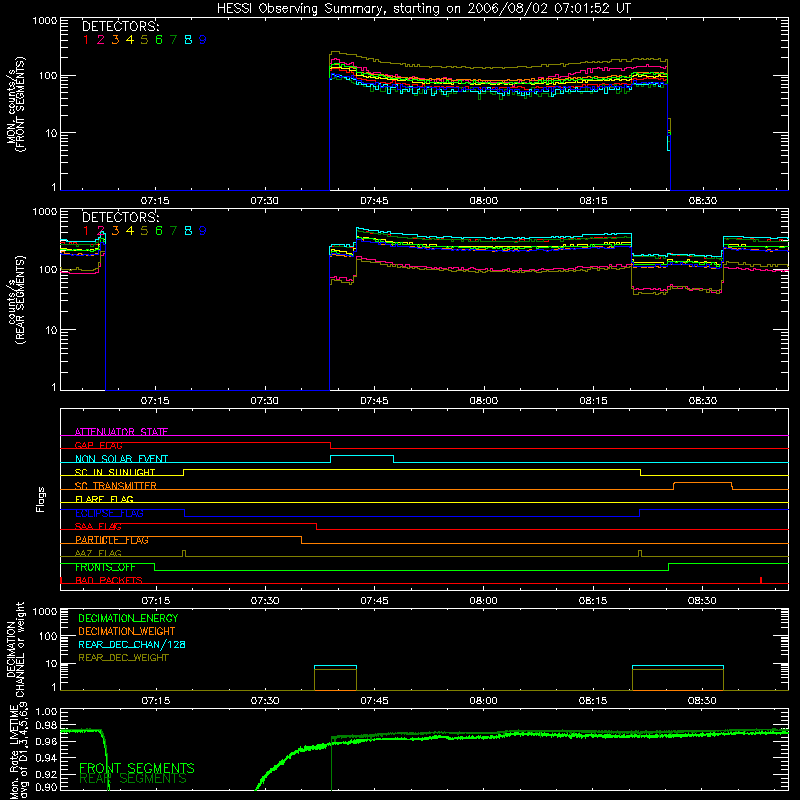Click the DECIMATION_ENERGY legend entry
This screenshot has width=800, height=800.
128,618
